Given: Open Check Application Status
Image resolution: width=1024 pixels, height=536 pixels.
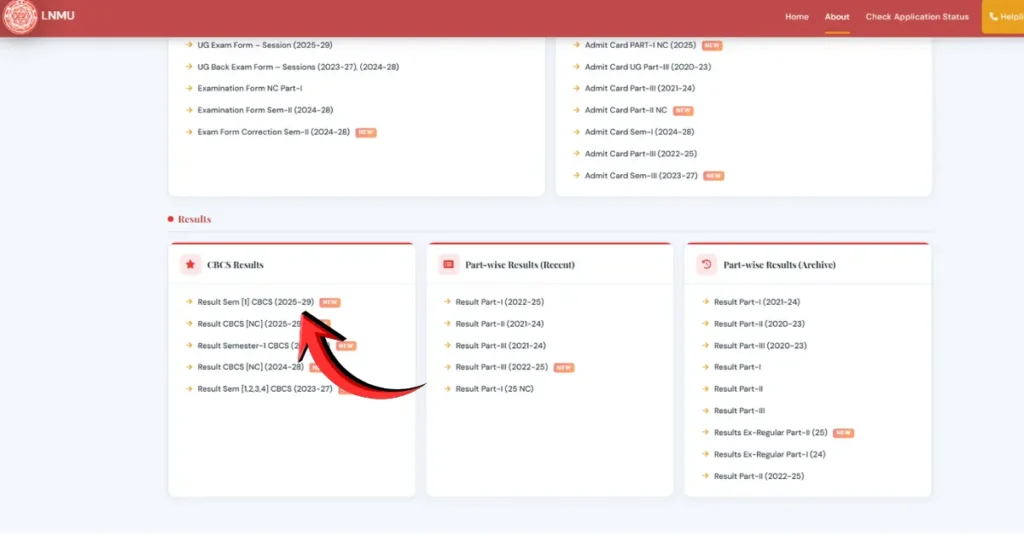Looking at the screenshot, I should point(917,17).
